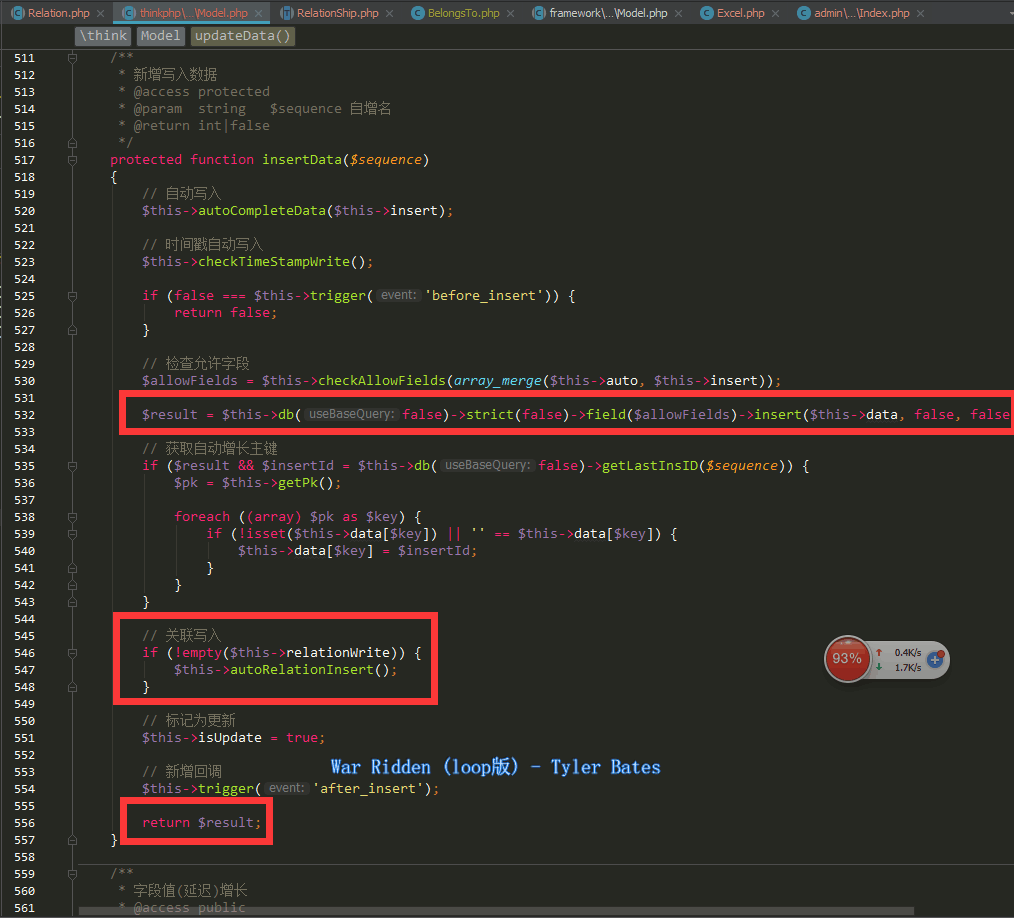
Task: Collapse the doc comment above insertData
Action: pos(70,58)
